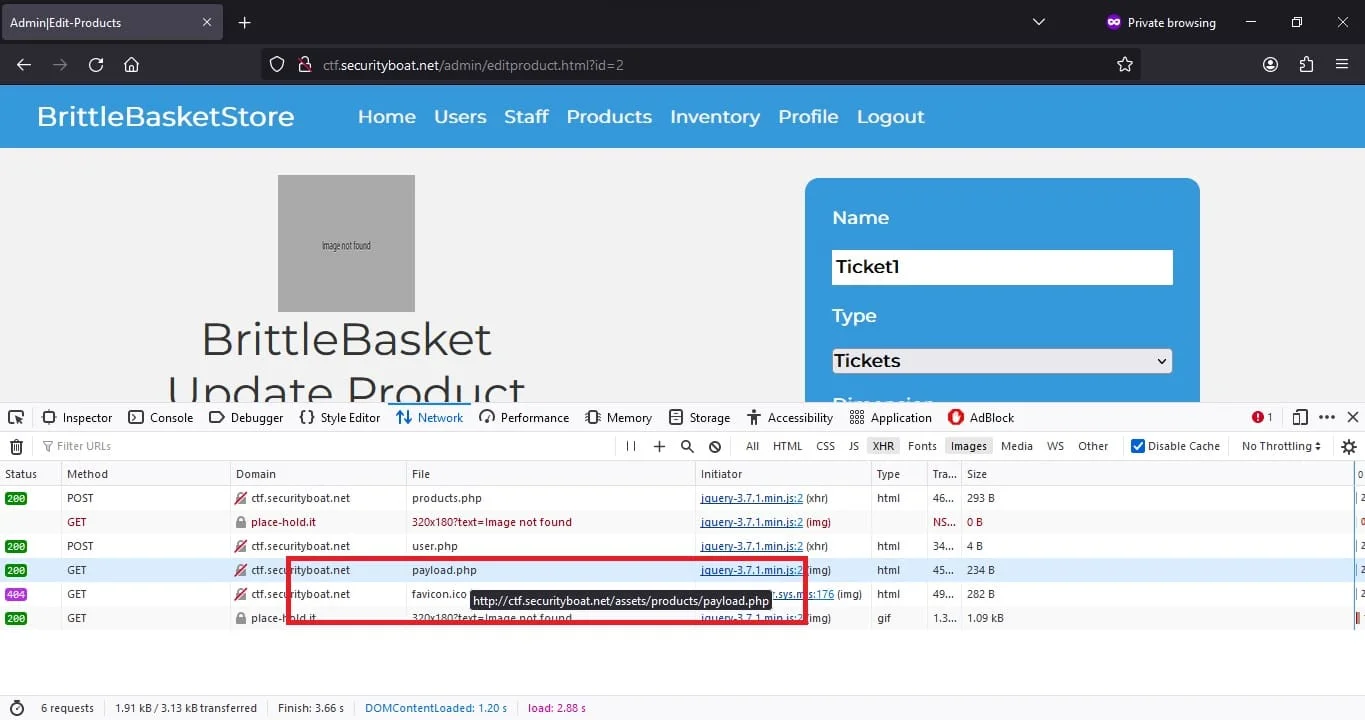This screenshot has height=720, width=1365.
Task: Open the No Throttling dropdown
Action: point(1281,446)
